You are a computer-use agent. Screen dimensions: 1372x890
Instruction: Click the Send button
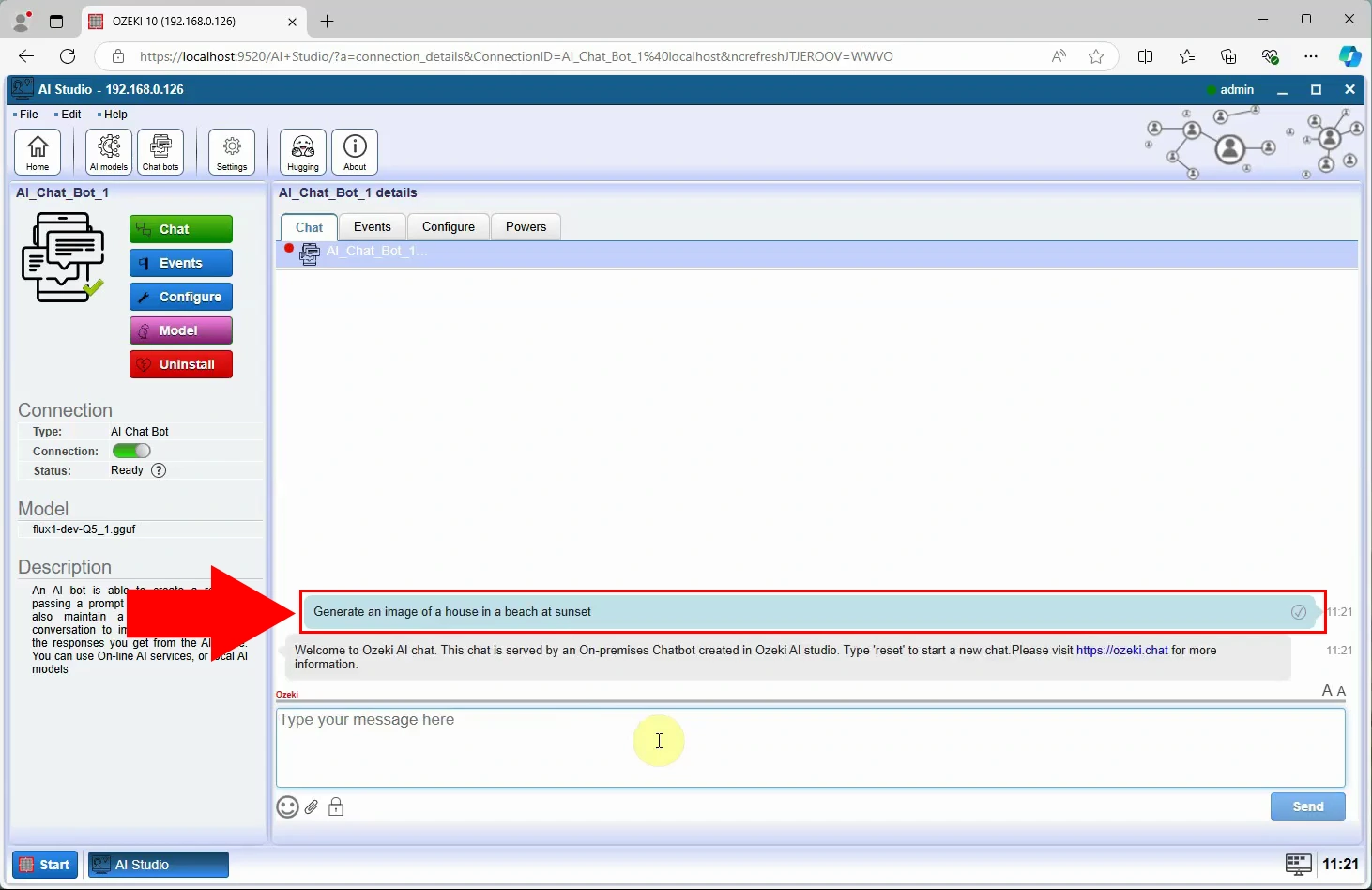click(x=1308, y=806)
